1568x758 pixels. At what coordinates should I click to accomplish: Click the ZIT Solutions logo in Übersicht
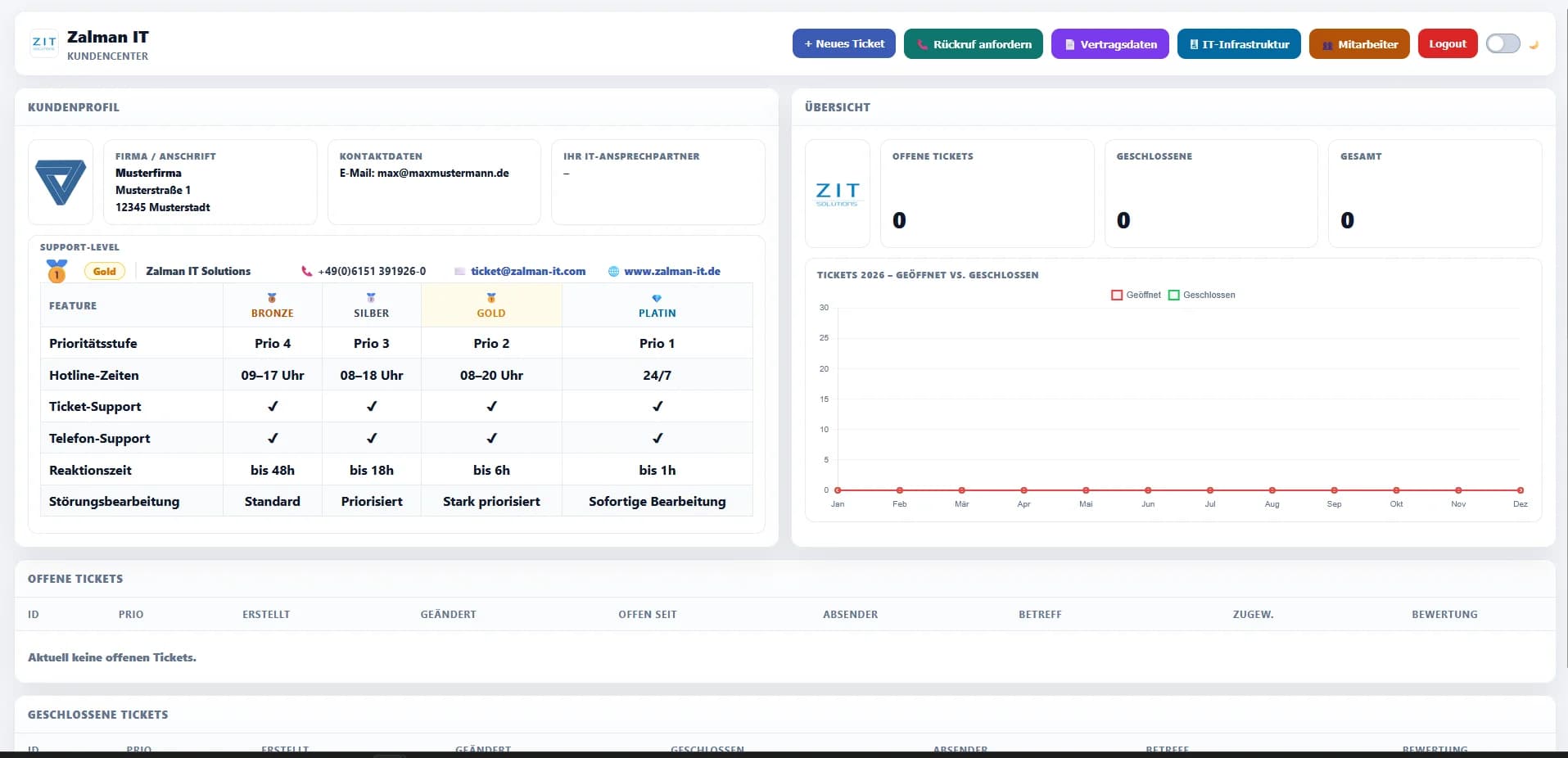click(x=837, y=193)
